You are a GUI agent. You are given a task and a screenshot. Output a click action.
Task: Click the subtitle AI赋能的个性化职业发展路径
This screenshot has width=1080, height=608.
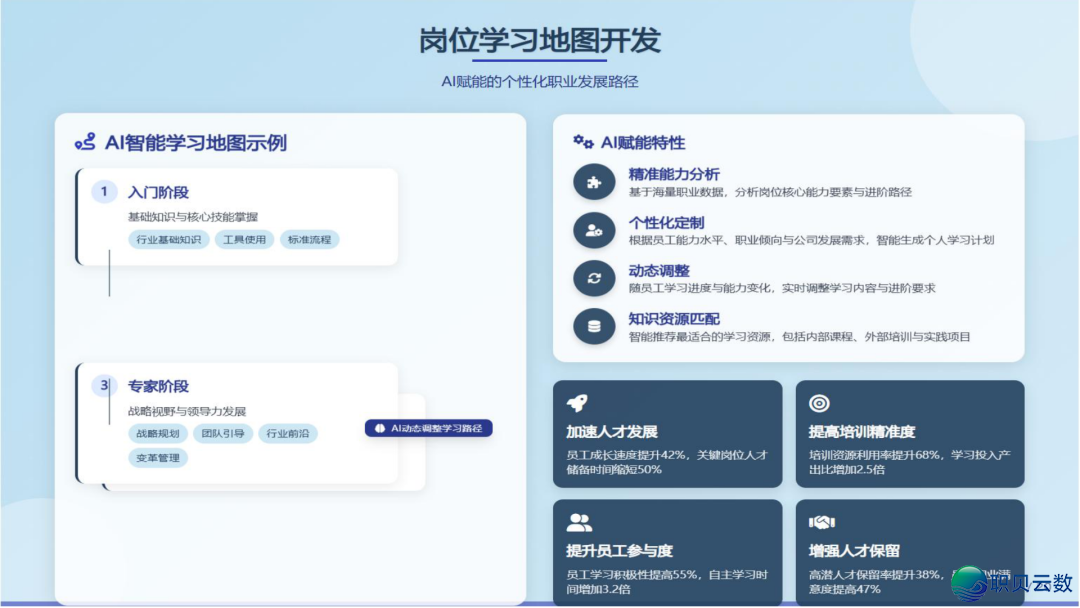(540, 82)
